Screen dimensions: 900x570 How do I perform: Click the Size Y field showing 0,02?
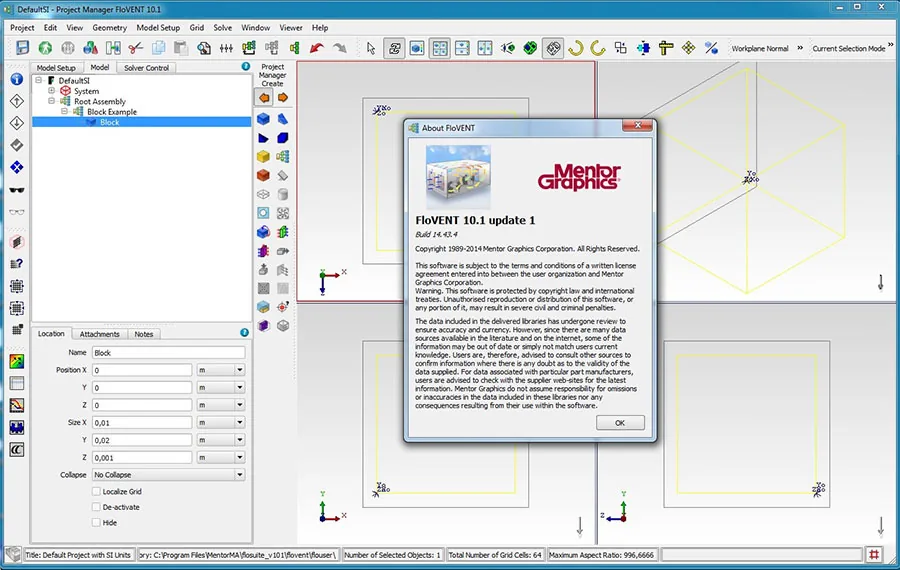pyautogui.click(x=142, y=440)
